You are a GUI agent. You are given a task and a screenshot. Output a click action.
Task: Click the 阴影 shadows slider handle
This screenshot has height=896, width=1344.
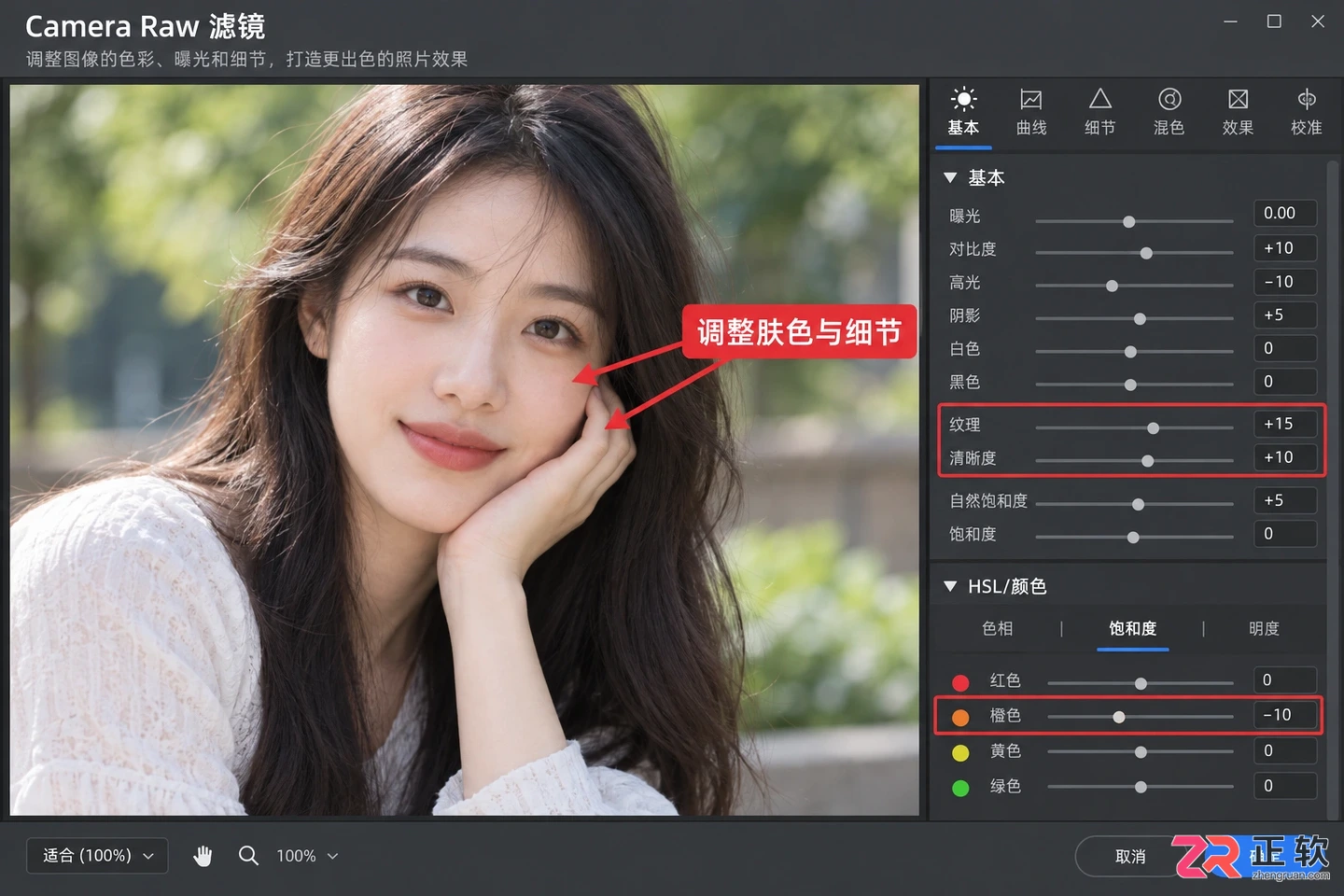click(x=1140, y=319)
